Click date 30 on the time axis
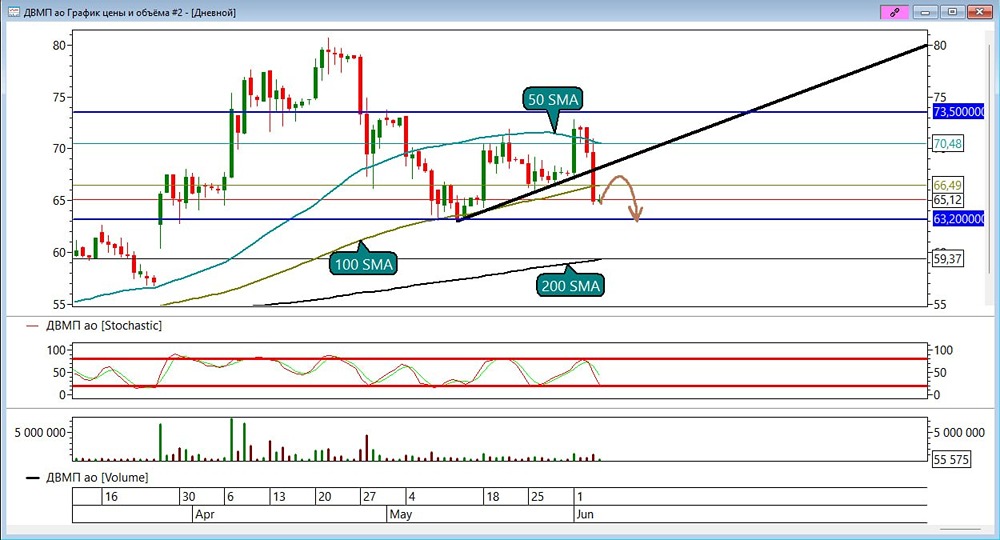Screen dimensions: 1000x540 (x=188, y=497)
